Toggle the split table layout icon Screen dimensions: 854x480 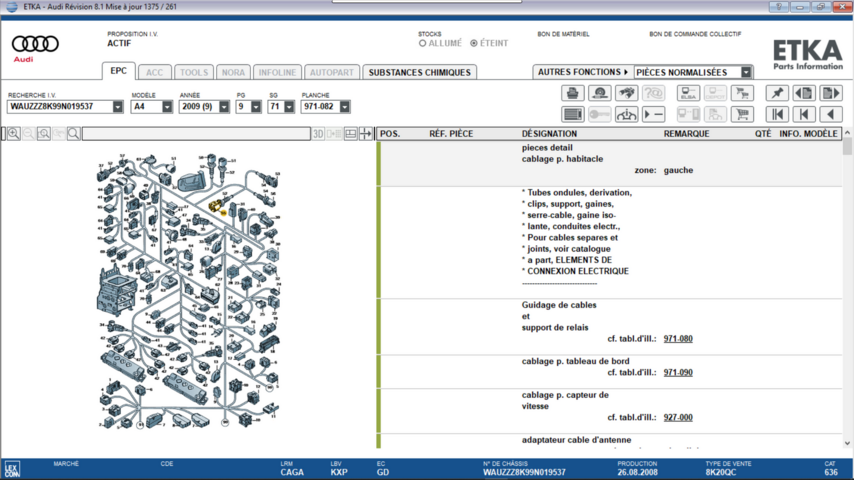click(351, 133)
